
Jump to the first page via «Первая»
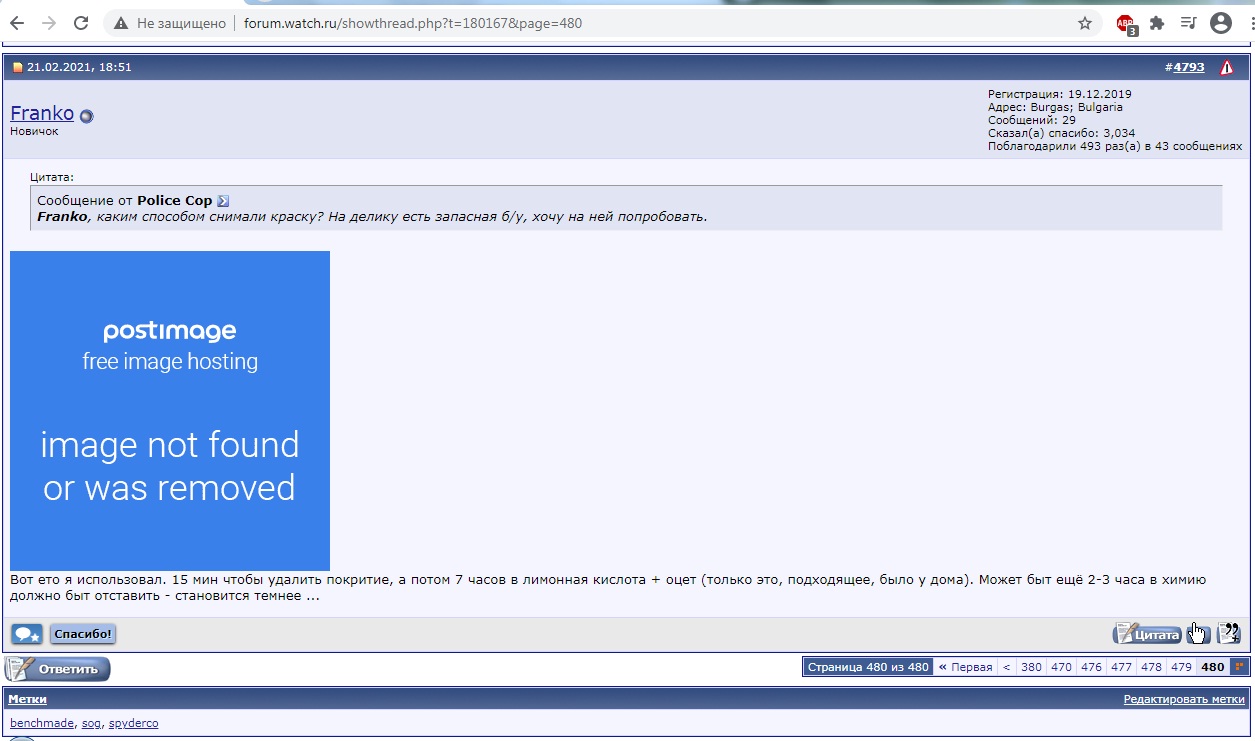966,667
